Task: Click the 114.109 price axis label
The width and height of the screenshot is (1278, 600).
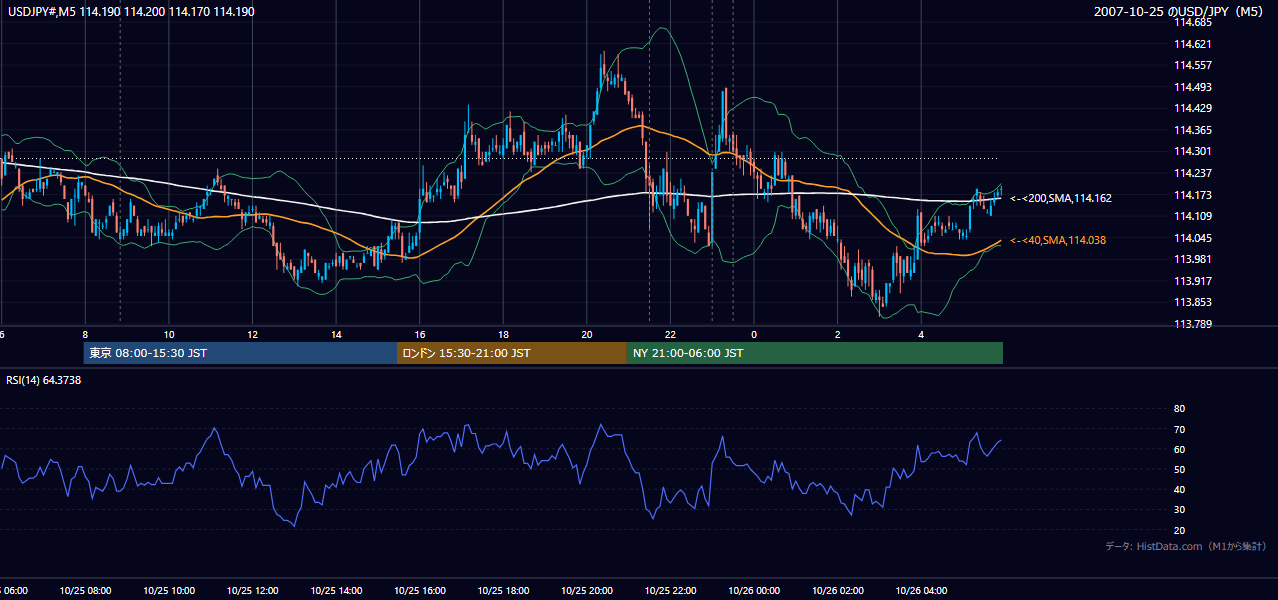Action: coord(1192,216)
